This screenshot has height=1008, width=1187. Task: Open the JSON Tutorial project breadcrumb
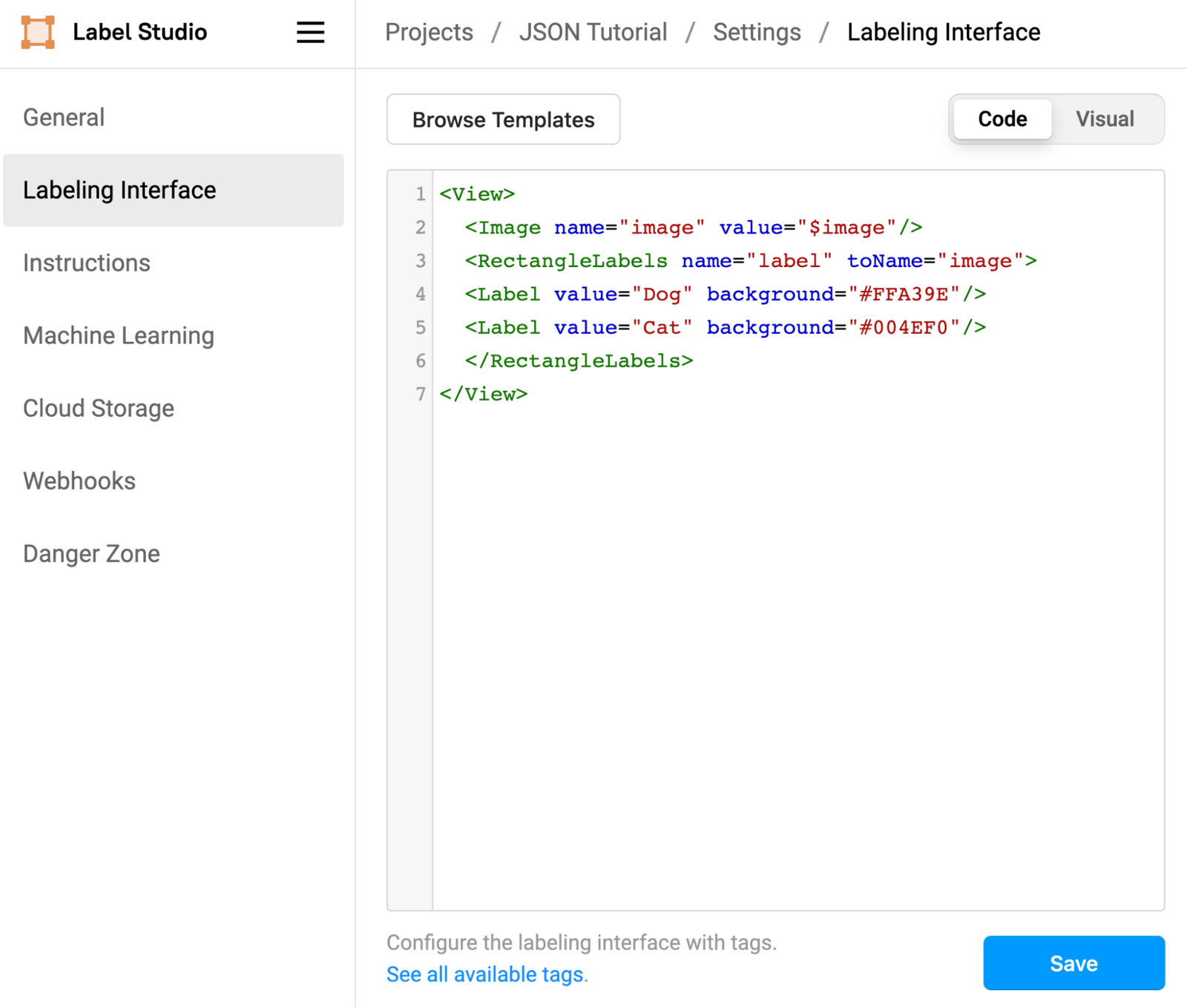coord(593,32)
